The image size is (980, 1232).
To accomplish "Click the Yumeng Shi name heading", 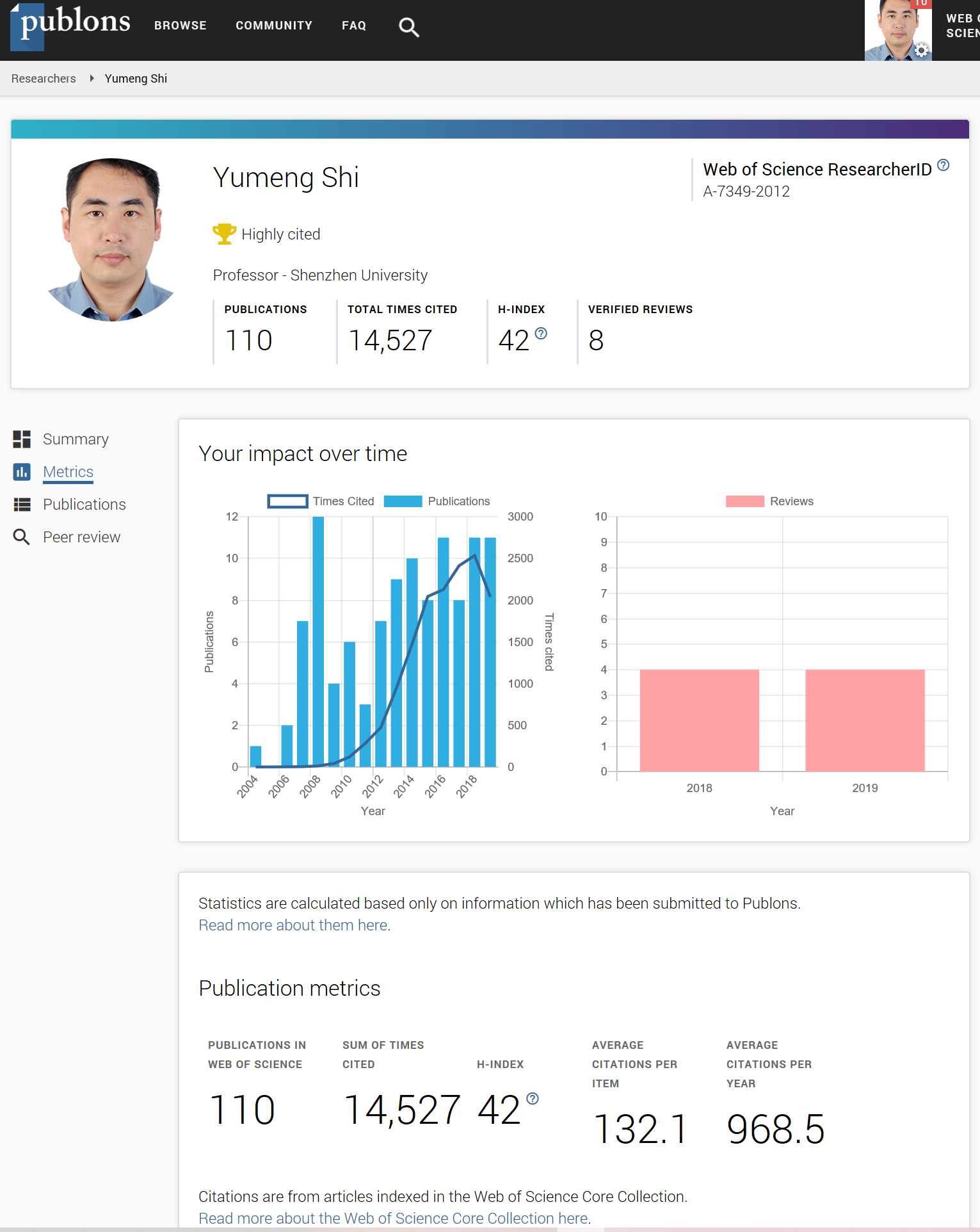I will tap(285, 177).
